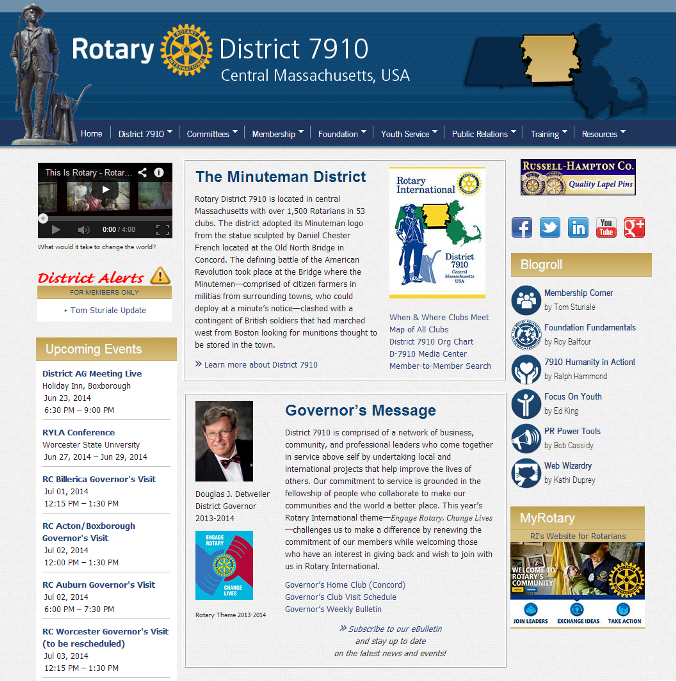Click the Web Wizardry monitor icon
This screenshot has width=676, height=681.
click(526, 473)
